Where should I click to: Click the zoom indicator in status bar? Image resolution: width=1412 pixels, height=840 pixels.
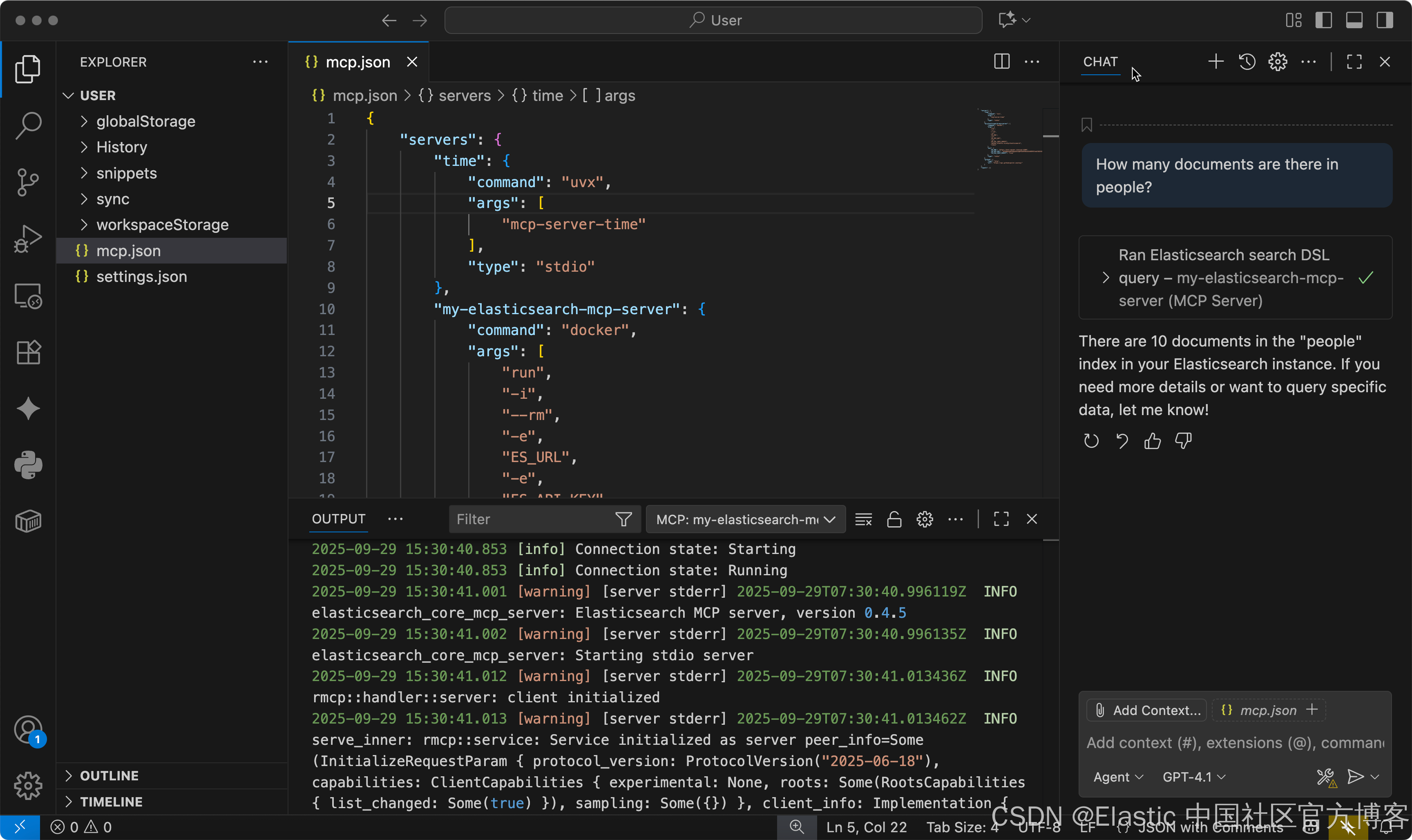[x=797, y=827]
